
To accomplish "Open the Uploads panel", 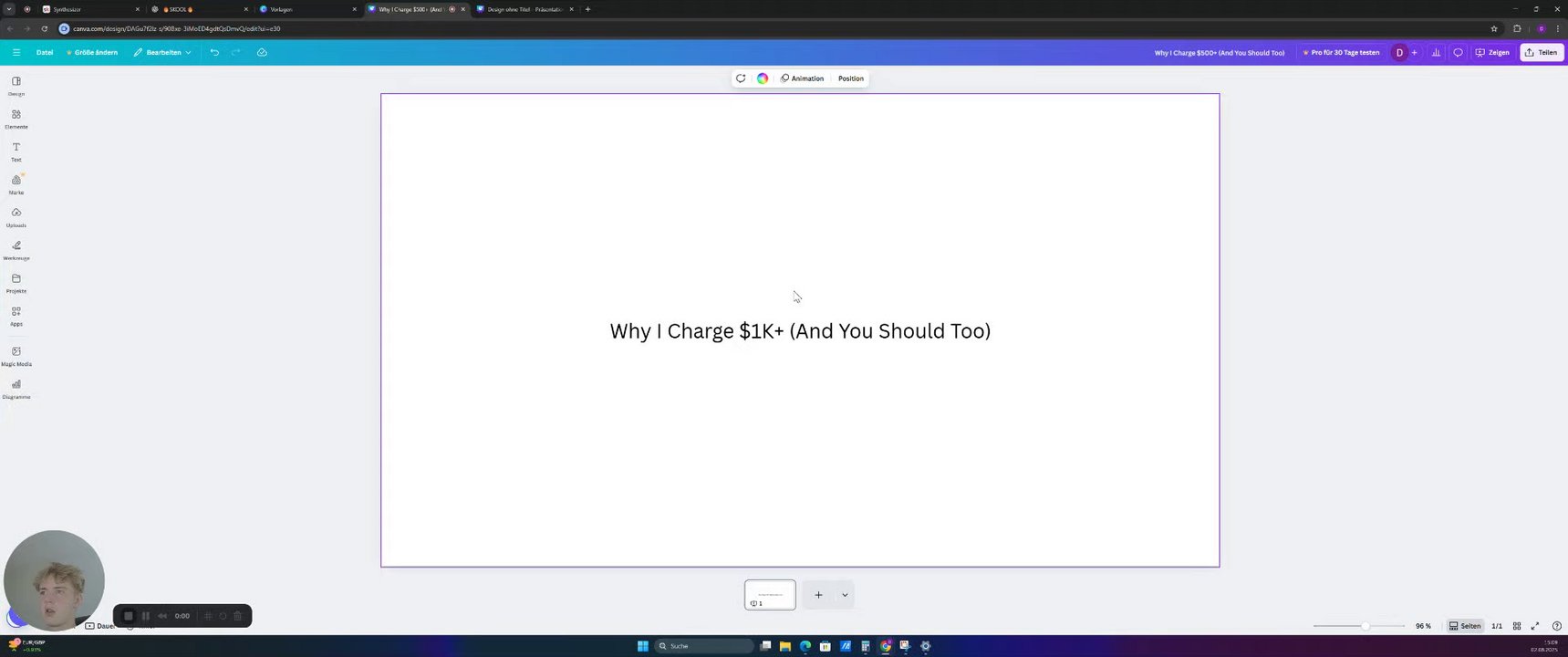I will (x=16, y=217).
